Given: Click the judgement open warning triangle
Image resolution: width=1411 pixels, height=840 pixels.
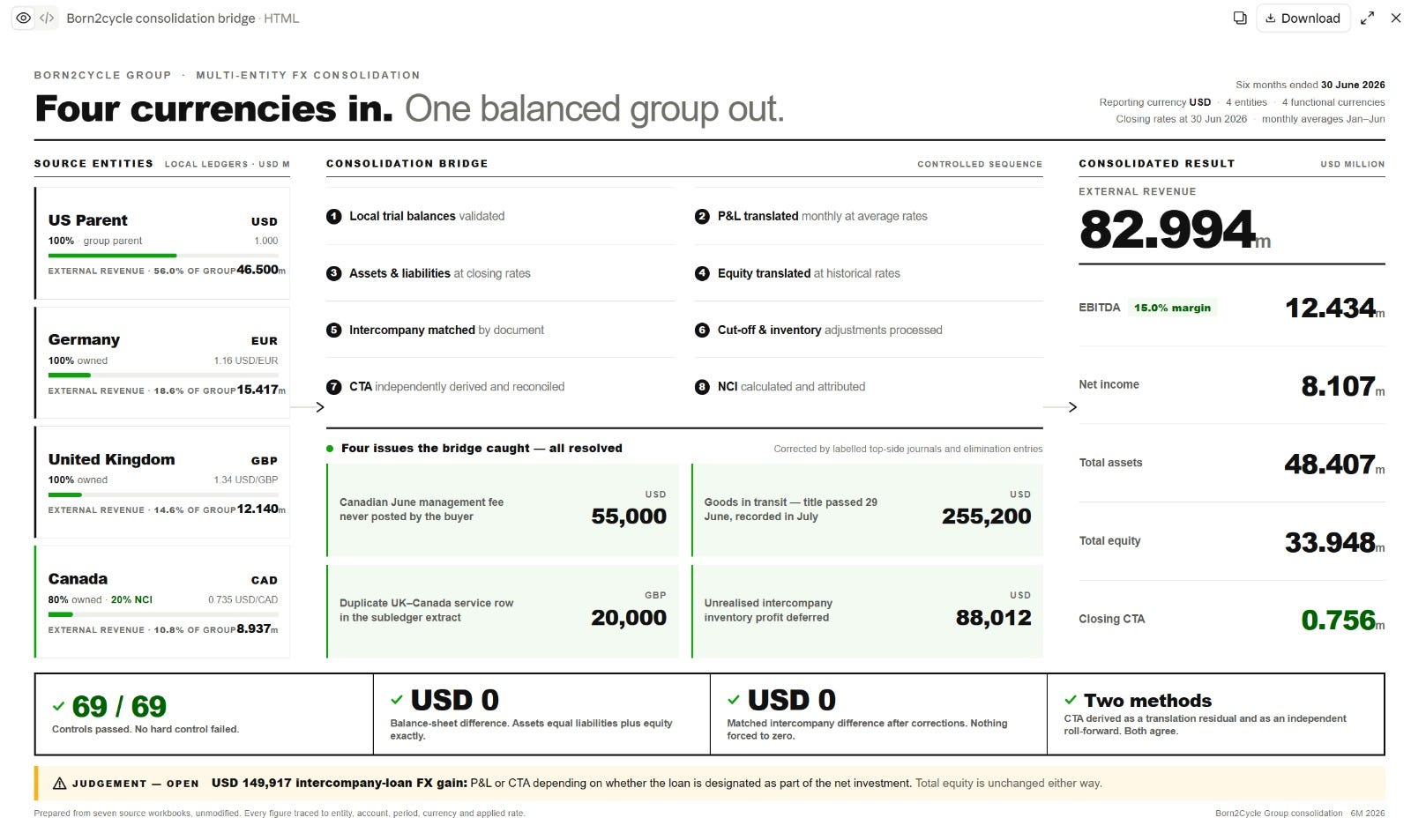Looking at the screenshot, I should point(60,784).
